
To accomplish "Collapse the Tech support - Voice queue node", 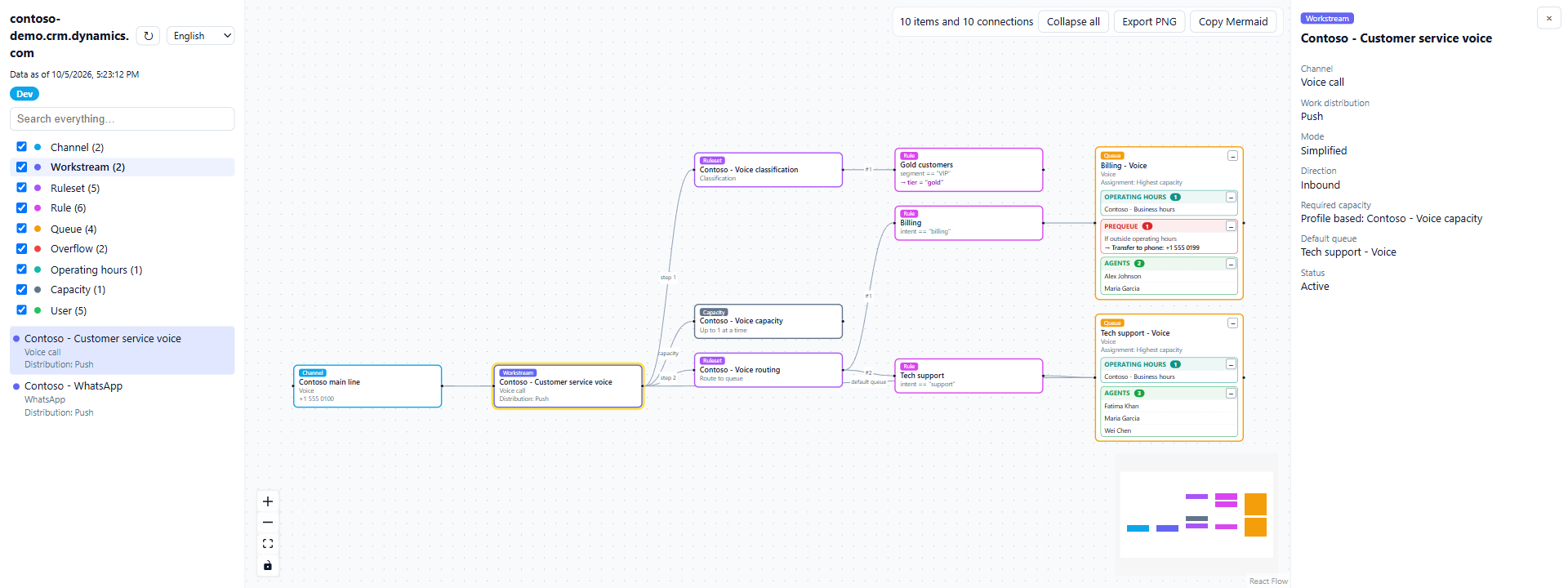I will (x=1232, y=323).
